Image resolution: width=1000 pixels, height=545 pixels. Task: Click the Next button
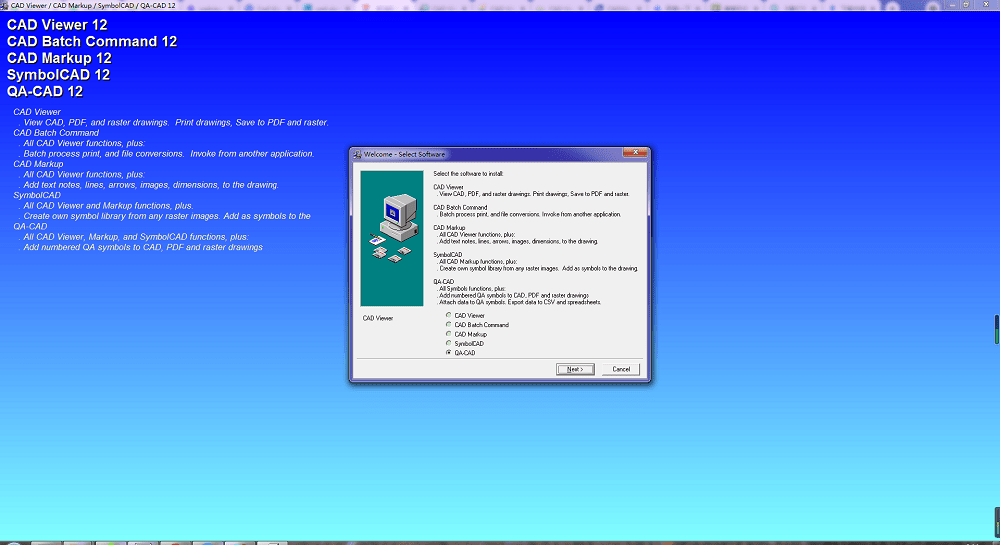coord(575,369)
